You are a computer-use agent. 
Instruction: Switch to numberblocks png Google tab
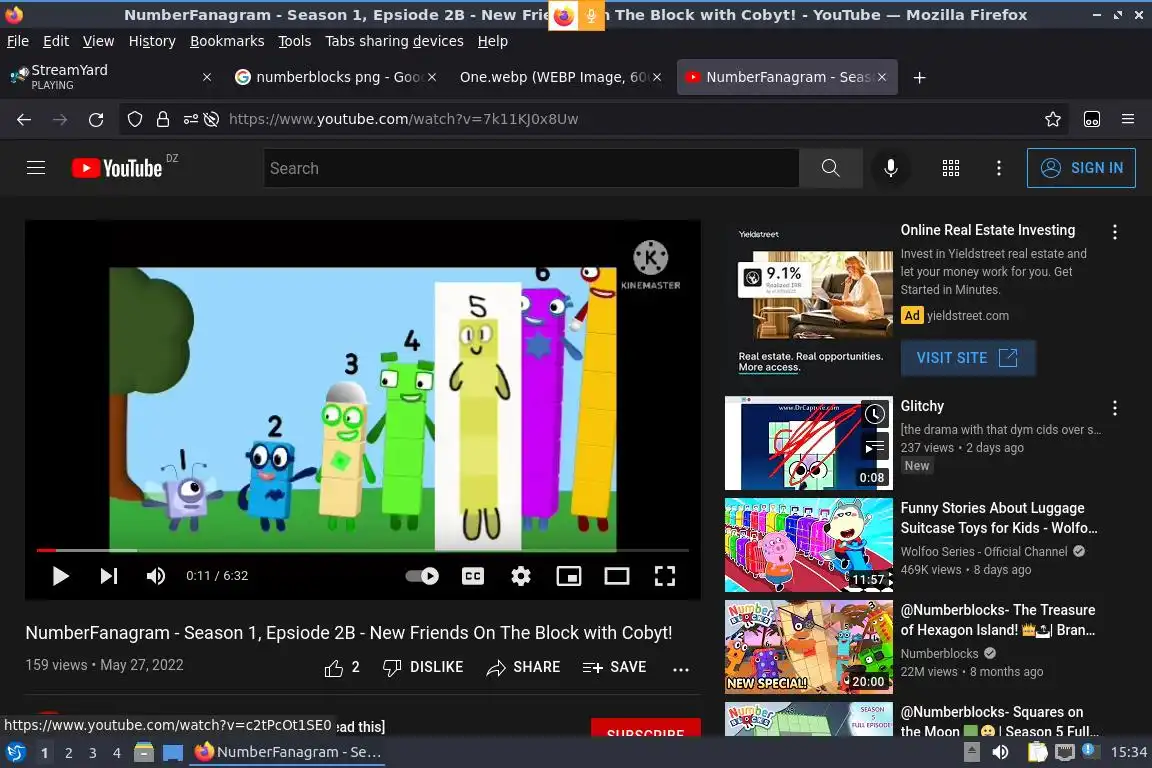click(335, 77)
